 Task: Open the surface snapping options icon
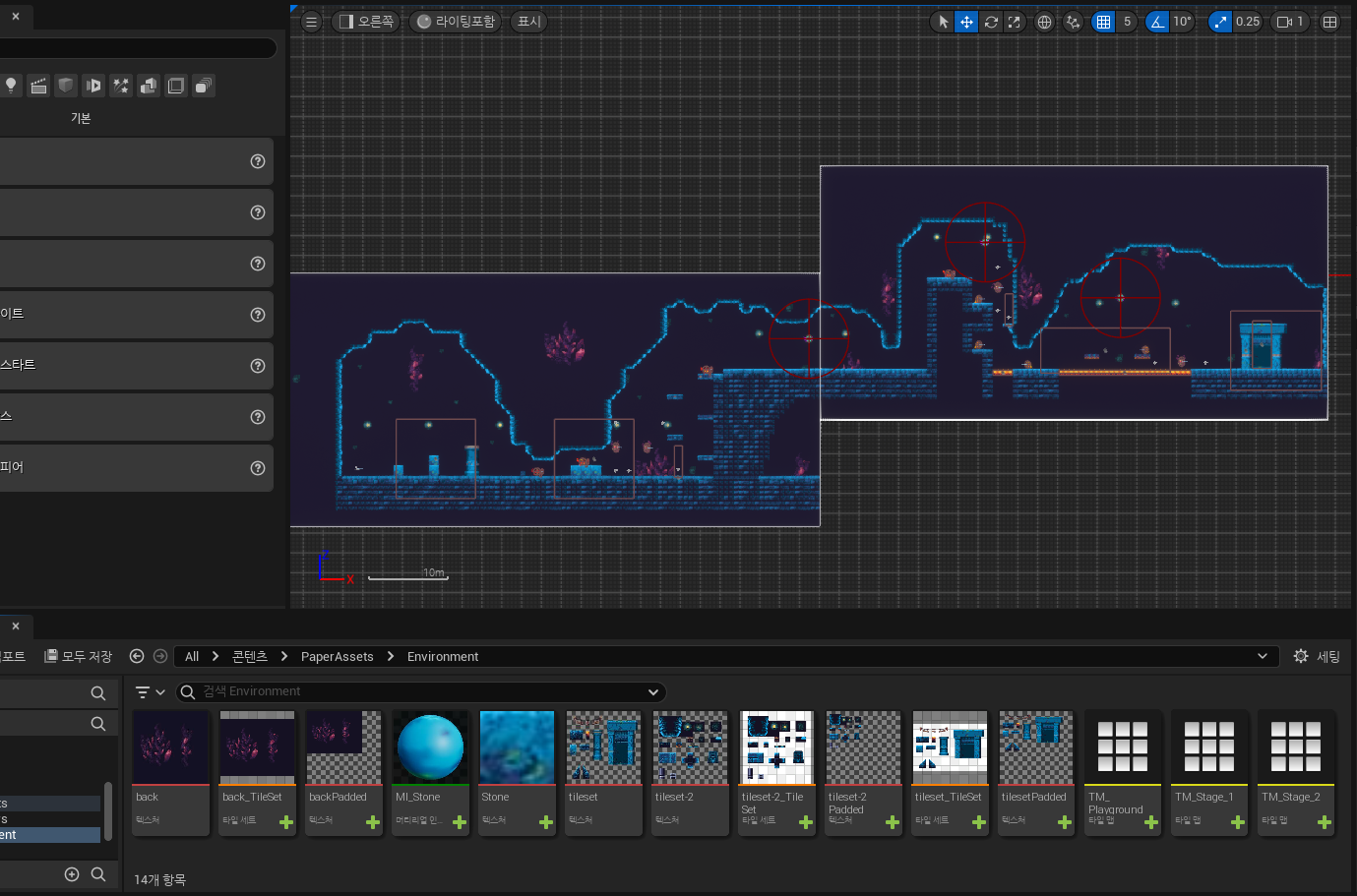(1073, 22)
